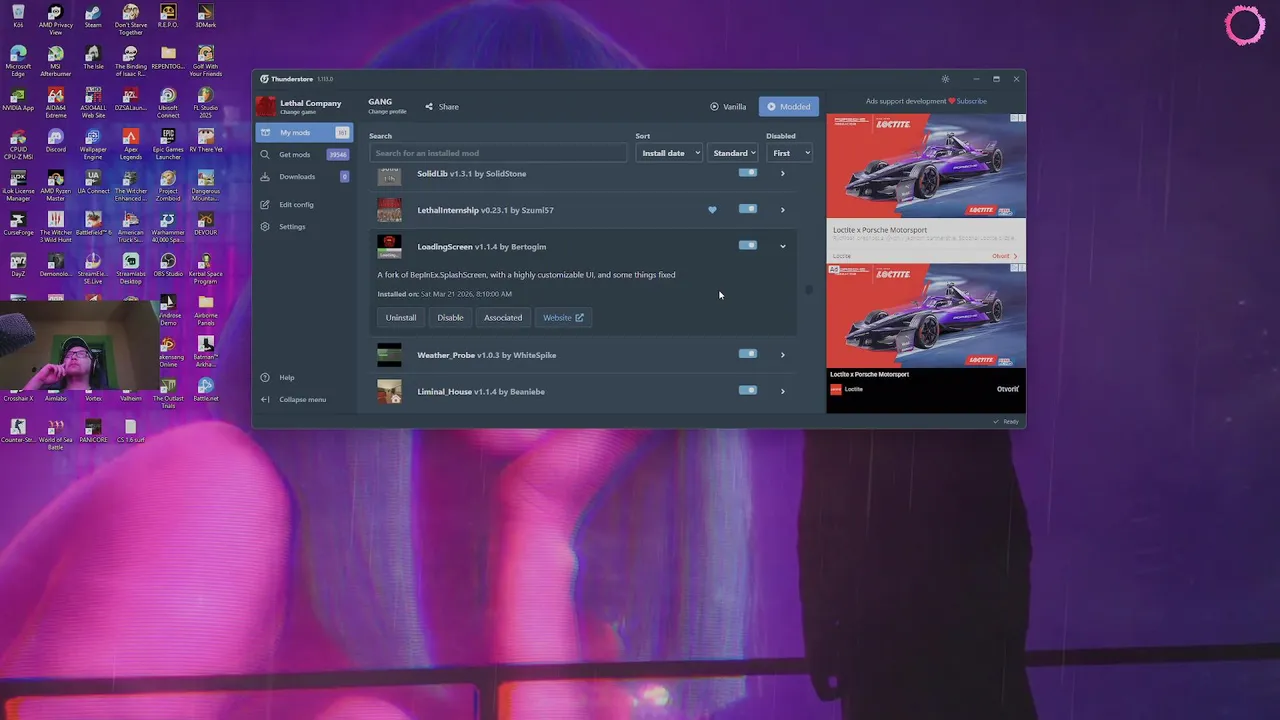Open the Downloads section
1280x720 pixels.
[x=303, y=176]
